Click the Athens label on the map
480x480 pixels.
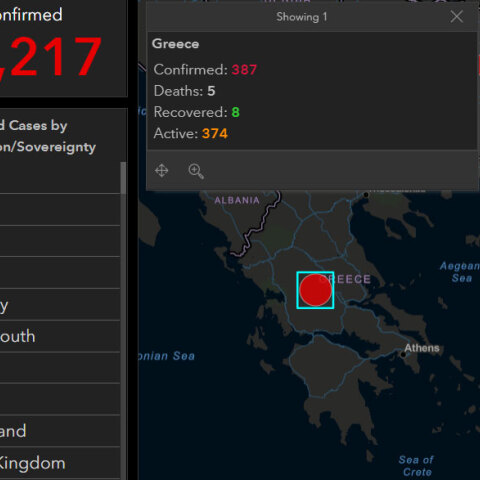(422, 348)
